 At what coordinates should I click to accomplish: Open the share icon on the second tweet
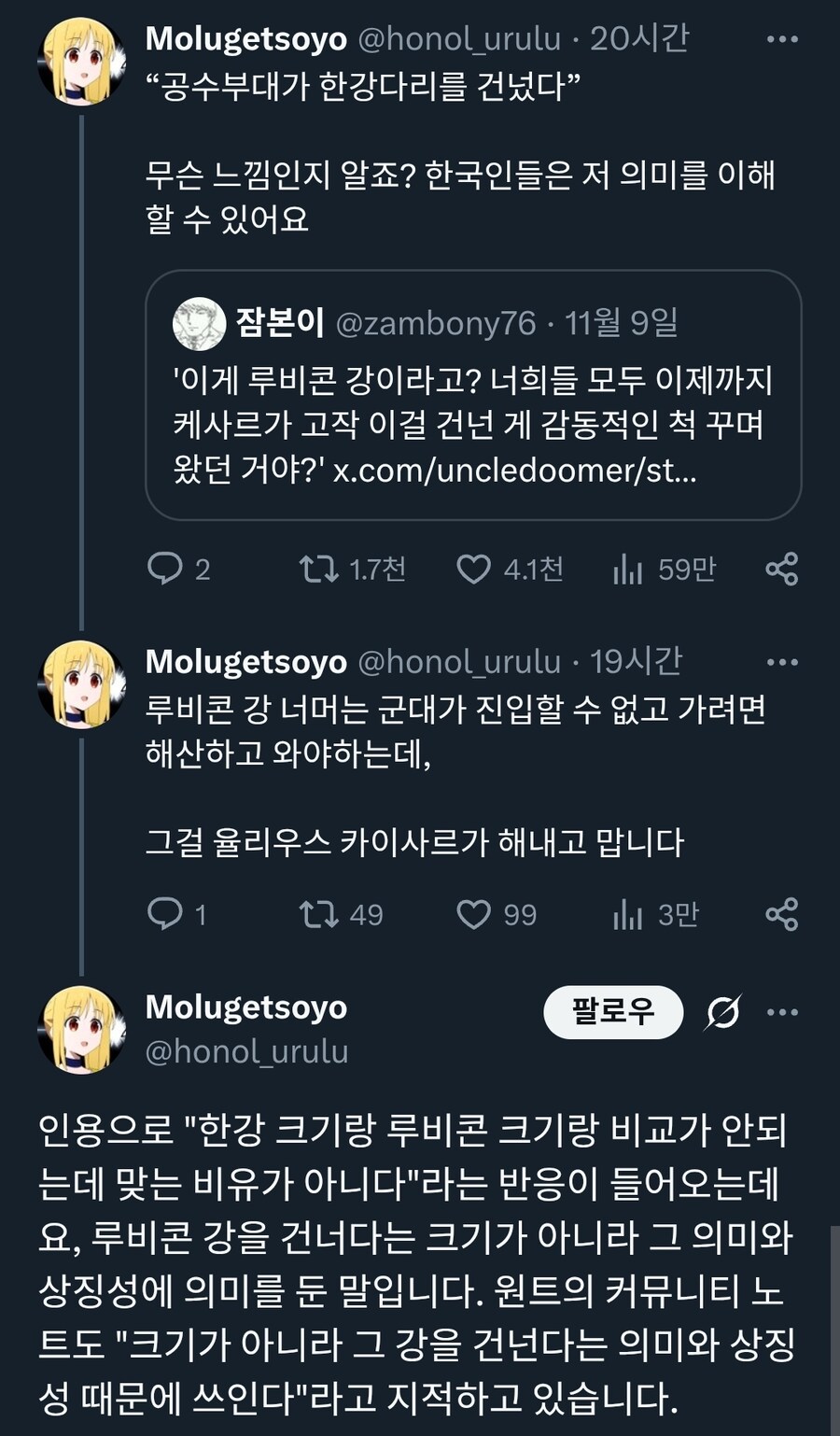click(x=784, y=913)
